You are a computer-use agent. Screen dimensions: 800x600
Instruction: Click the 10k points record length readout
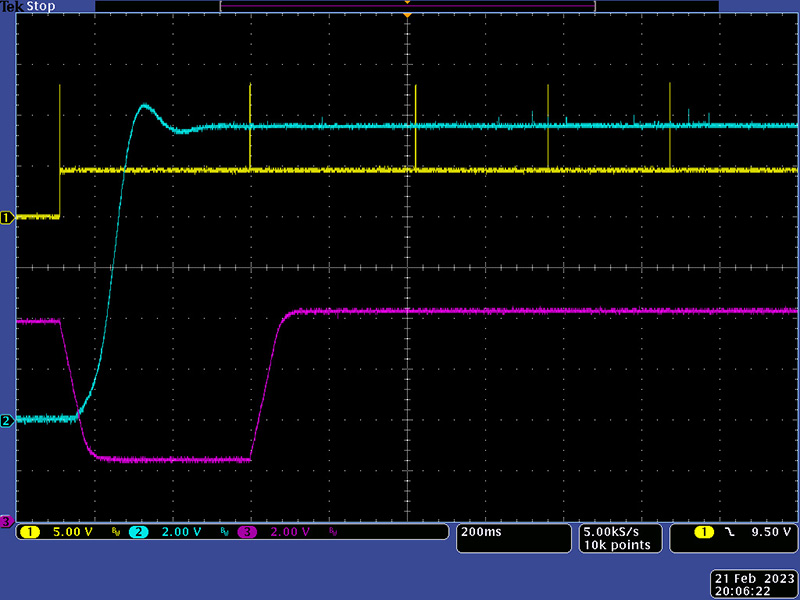[x=617, y=545]
